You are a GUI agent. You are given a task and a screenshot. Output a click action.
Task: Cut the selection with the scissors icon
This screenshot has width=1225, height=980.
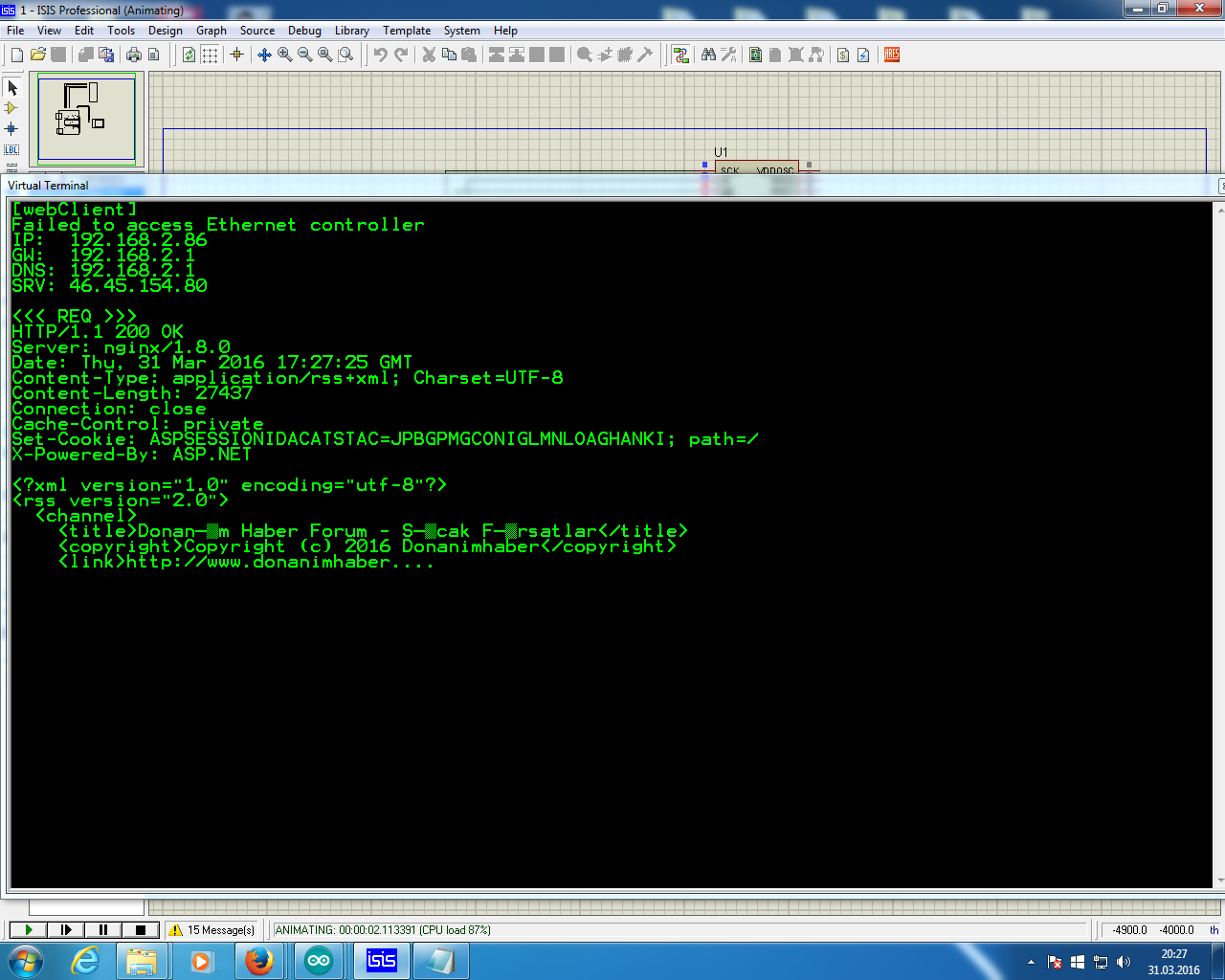pyautogui.click(x=429, y=56)
